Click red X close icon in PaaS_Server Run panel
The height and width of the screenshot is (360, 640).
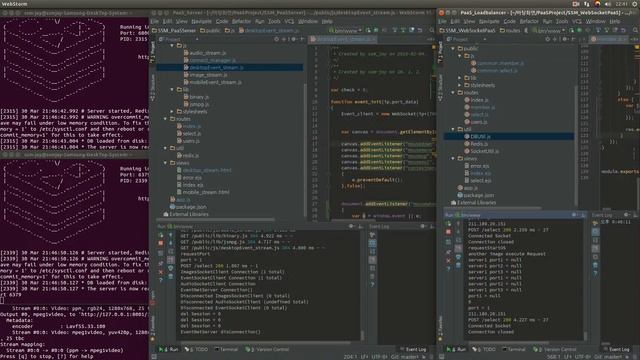click(161, 272)
